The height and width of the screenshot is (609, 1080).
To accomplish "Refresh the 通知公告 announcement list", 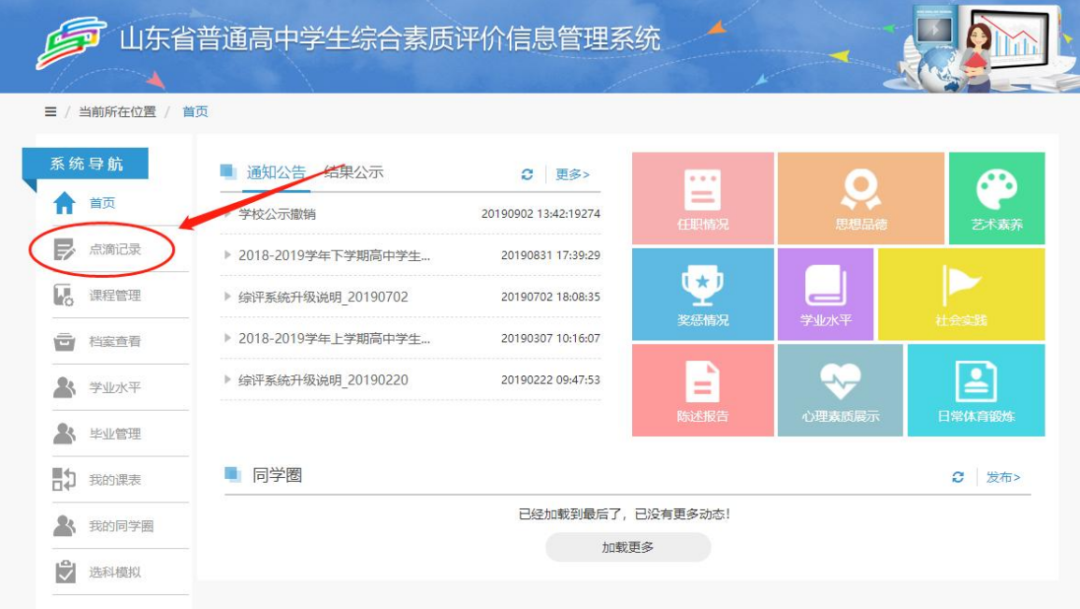I will click(528, 172).
